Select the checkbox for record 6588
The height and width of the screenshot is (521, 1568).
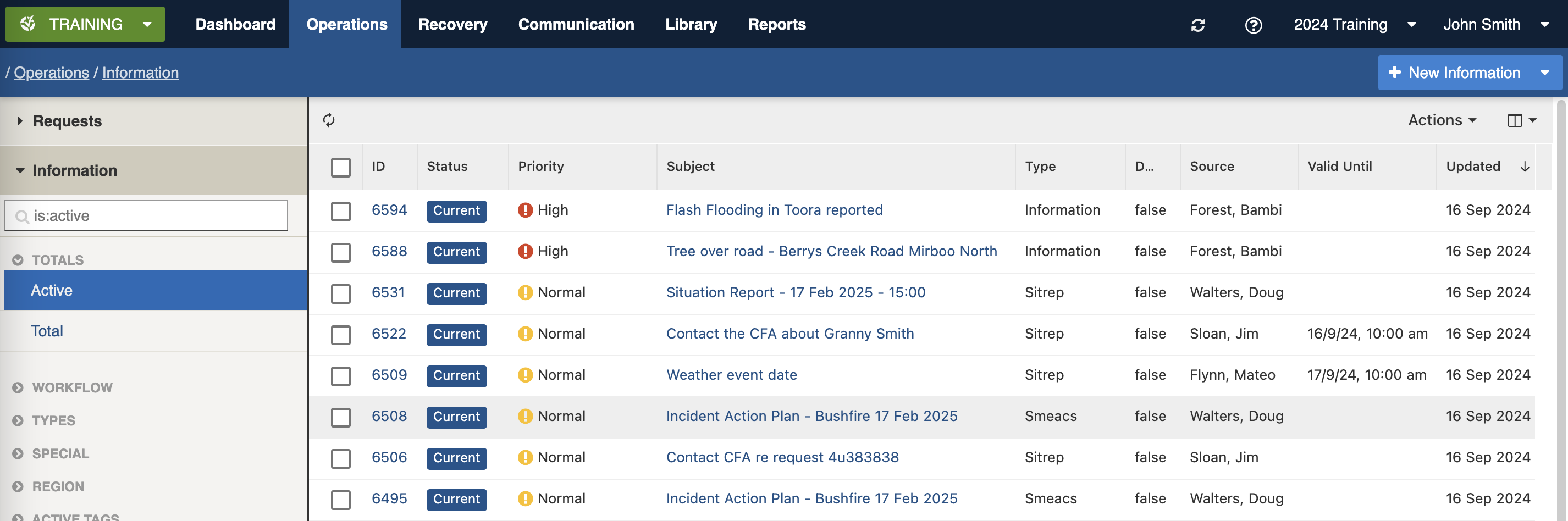[340, 252]
